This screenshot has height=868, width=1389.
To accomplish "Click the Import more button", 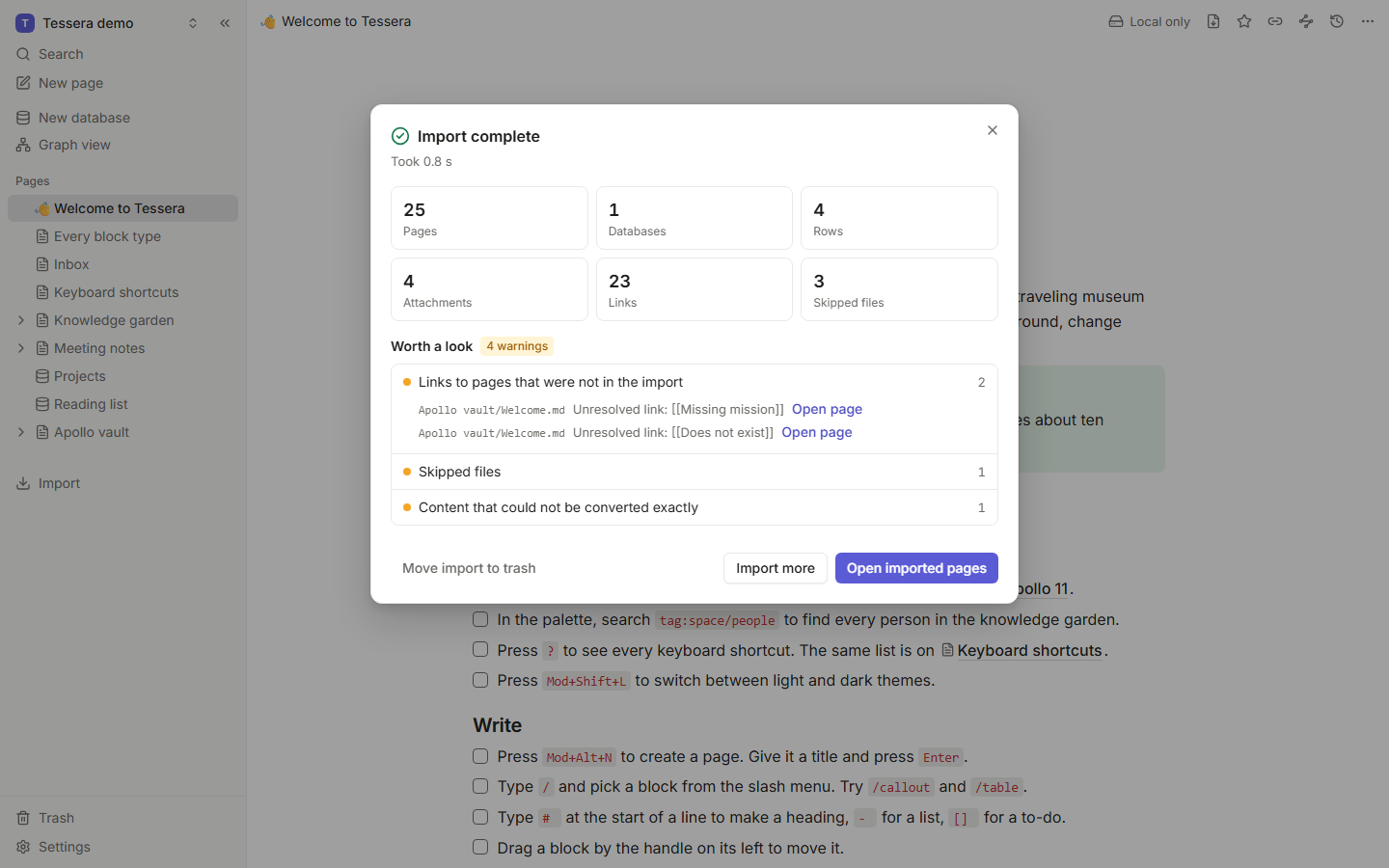I will [x=776, y=568].
